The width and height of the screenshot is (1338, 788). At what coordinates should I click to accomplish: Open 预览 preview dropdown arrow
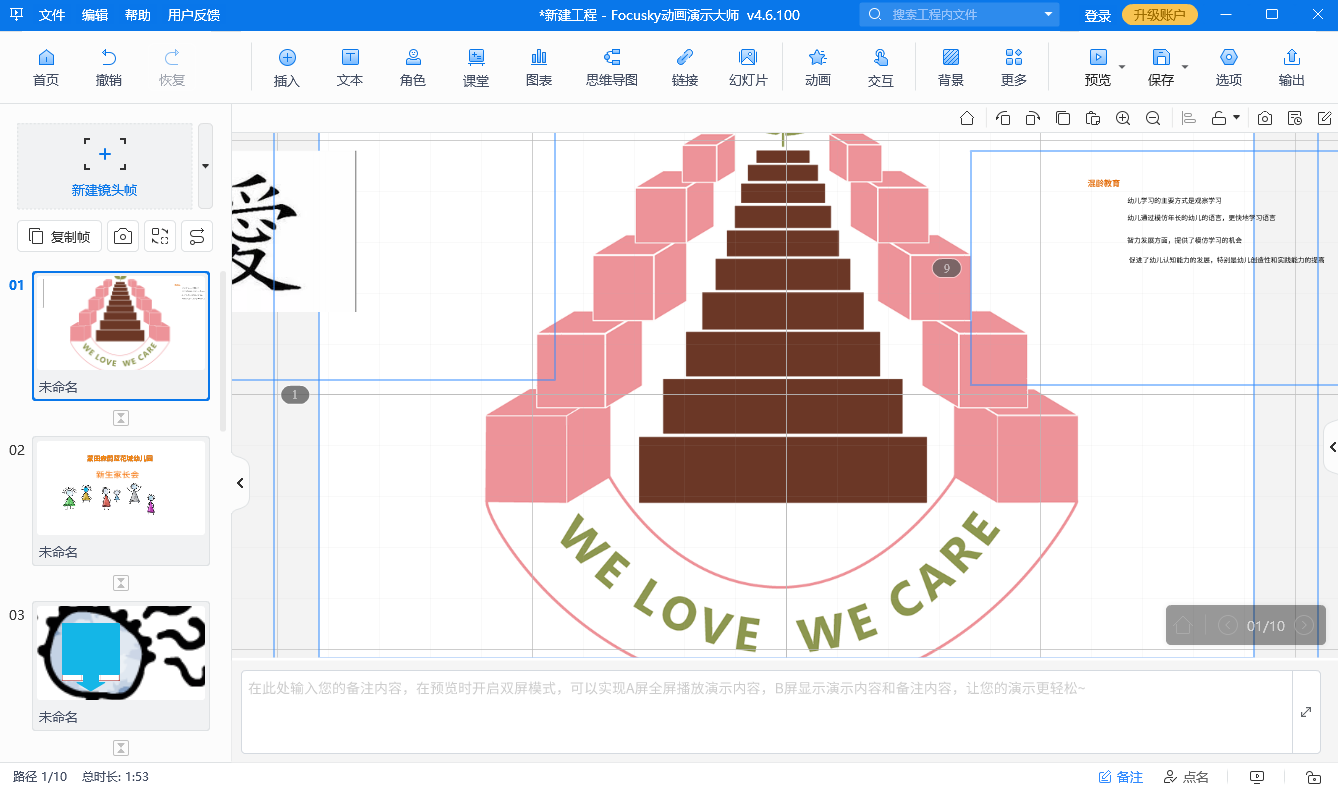(x=1122, y=67)
